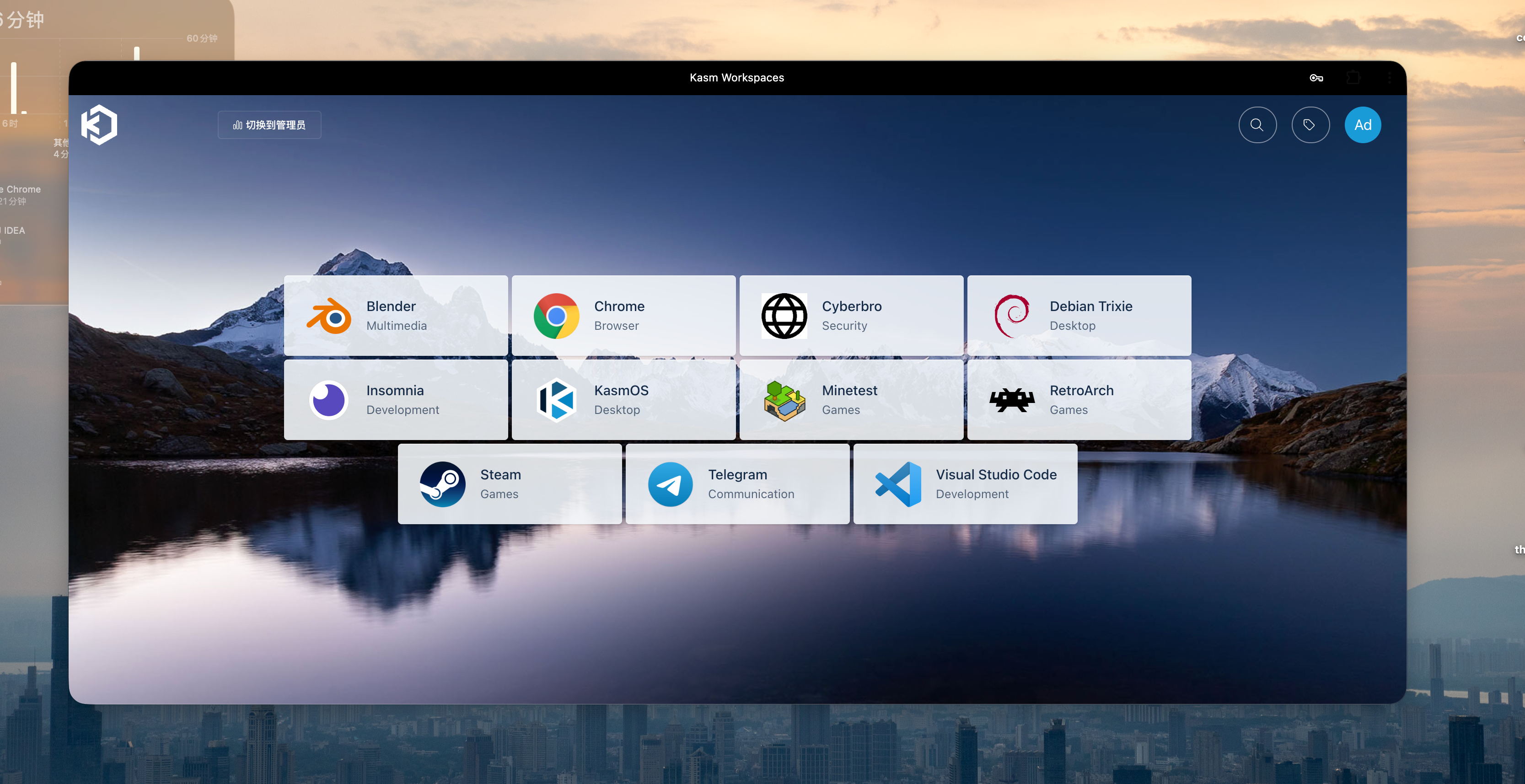Launch the KasmOS Desktop workspace
Viewport: 1525px width, 784px height.
coord(623,400)
